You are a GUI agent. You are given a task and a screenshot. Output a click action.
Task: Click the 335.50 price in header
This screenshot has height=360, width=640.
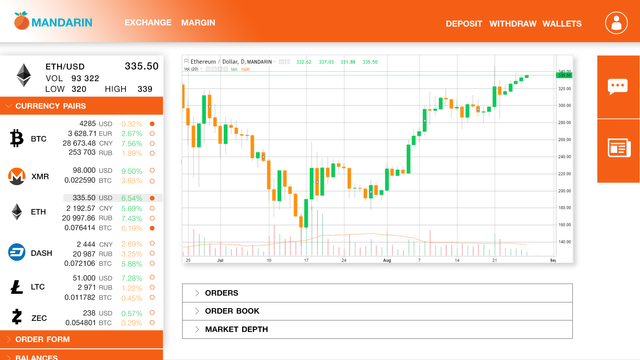(141, 66)
